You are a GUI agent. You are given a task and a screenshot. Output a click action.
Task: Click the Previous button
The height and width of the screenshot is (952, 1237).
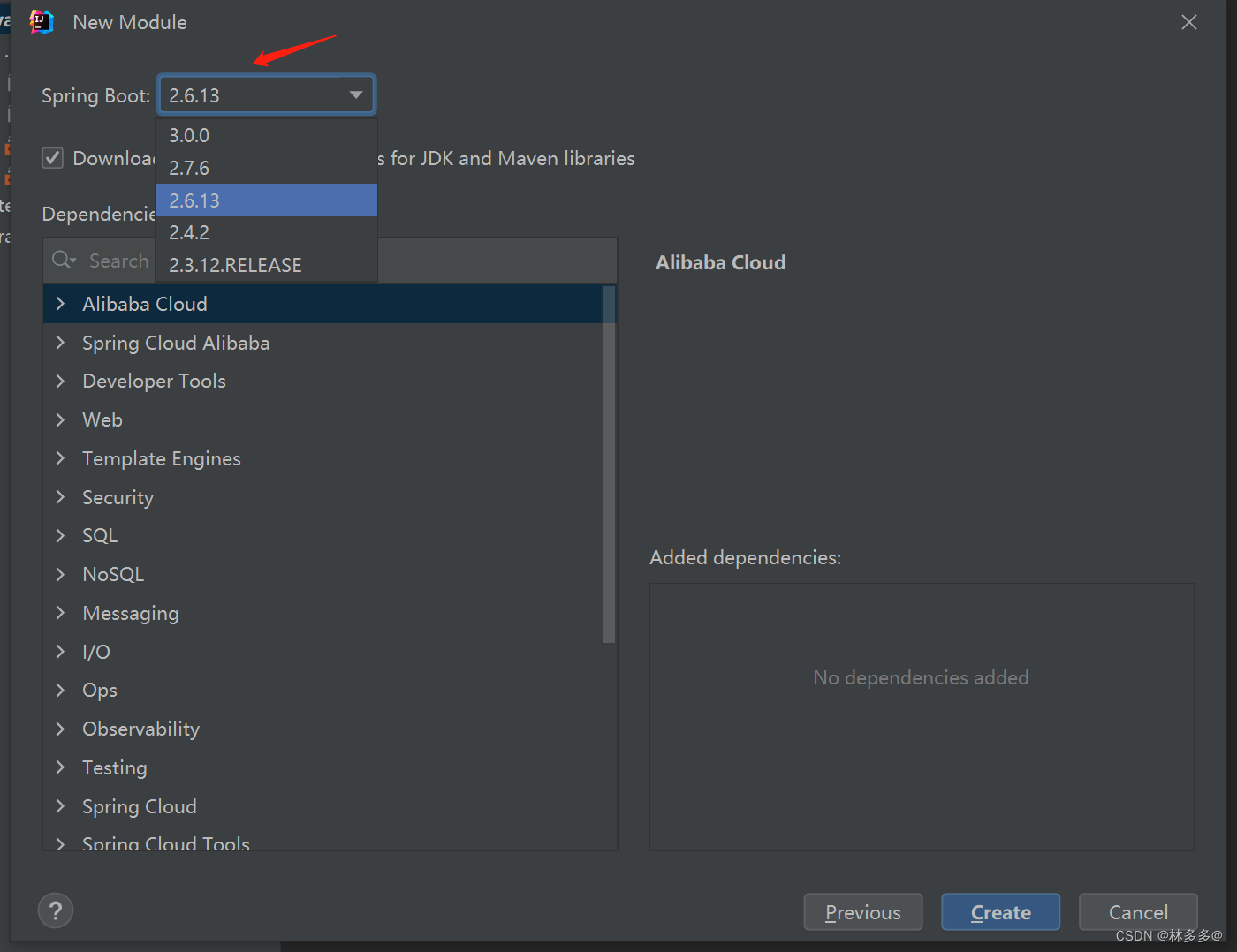tap(863, 912)
